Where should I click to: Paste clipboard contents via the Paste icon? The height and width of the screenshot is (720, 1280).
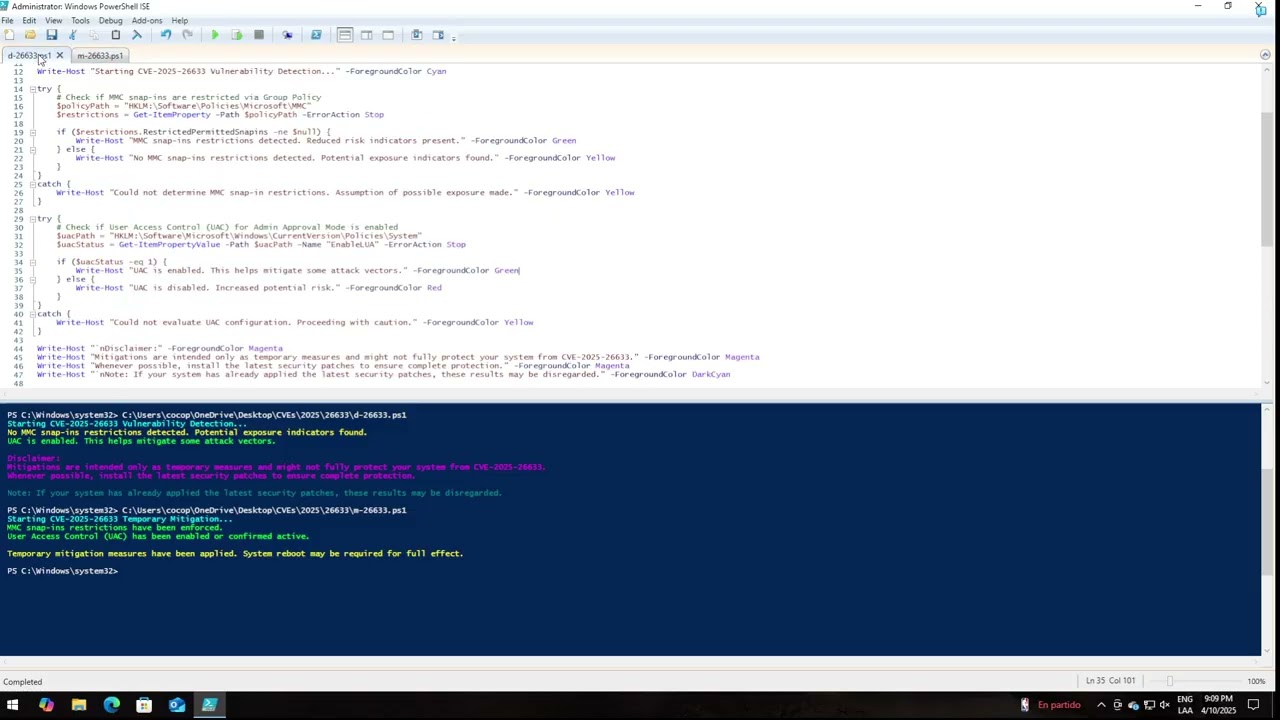[x=115, y=35]
